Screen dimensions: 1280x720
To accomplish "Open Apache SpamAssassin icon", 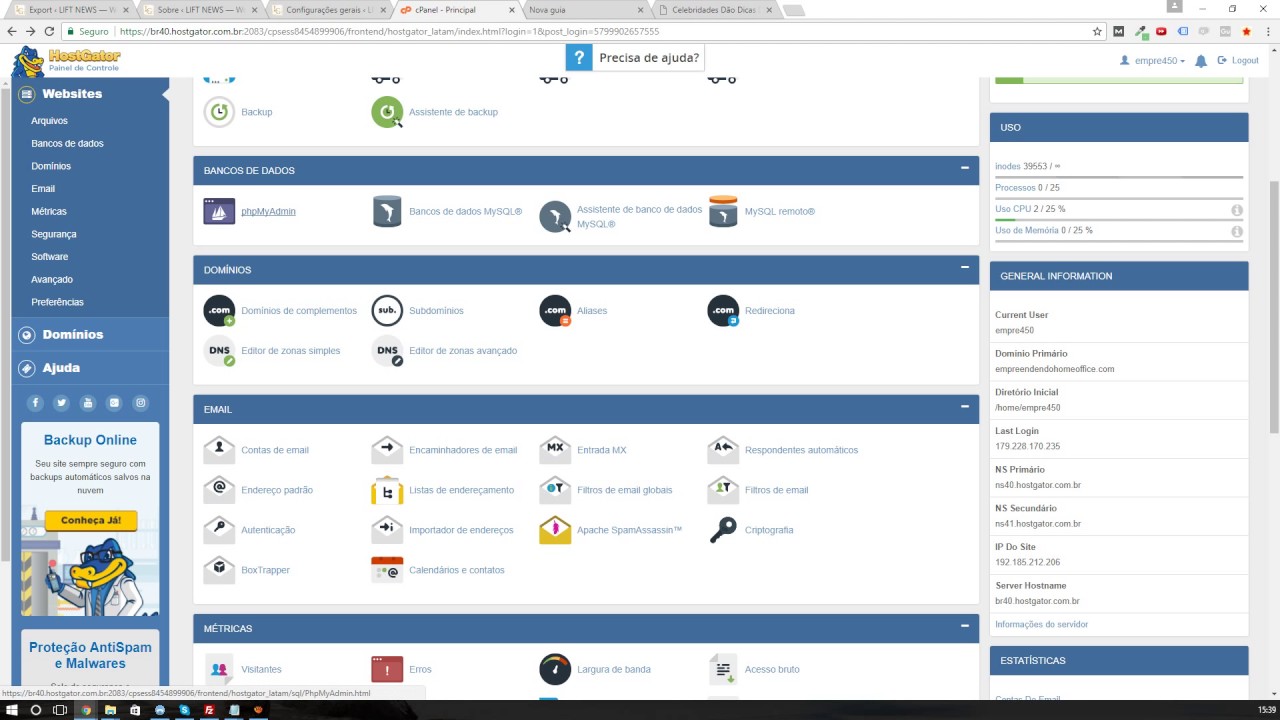I will 555,530.
